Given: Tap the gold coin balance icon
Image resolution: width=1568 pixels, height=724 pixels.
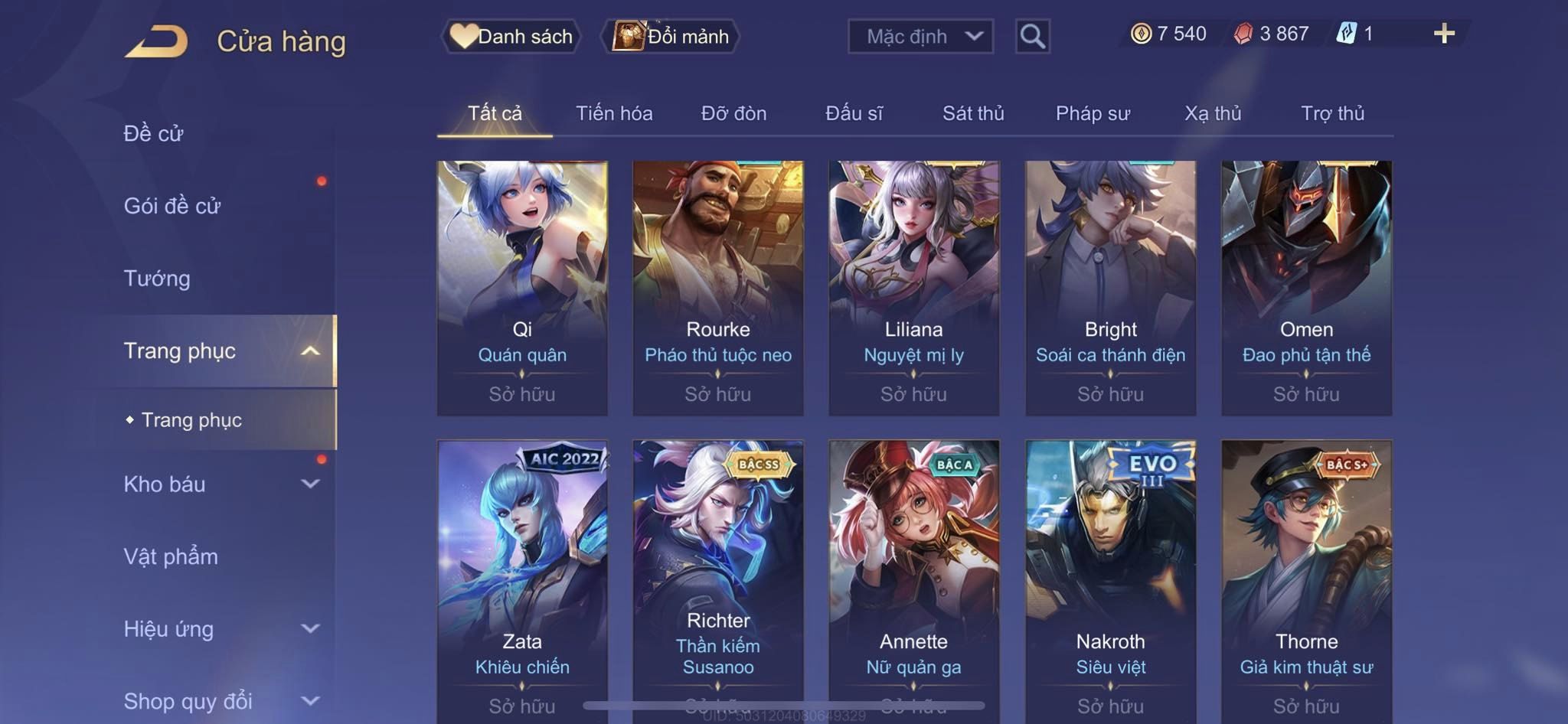Looking at the screenshot, I should point(1141,34).
